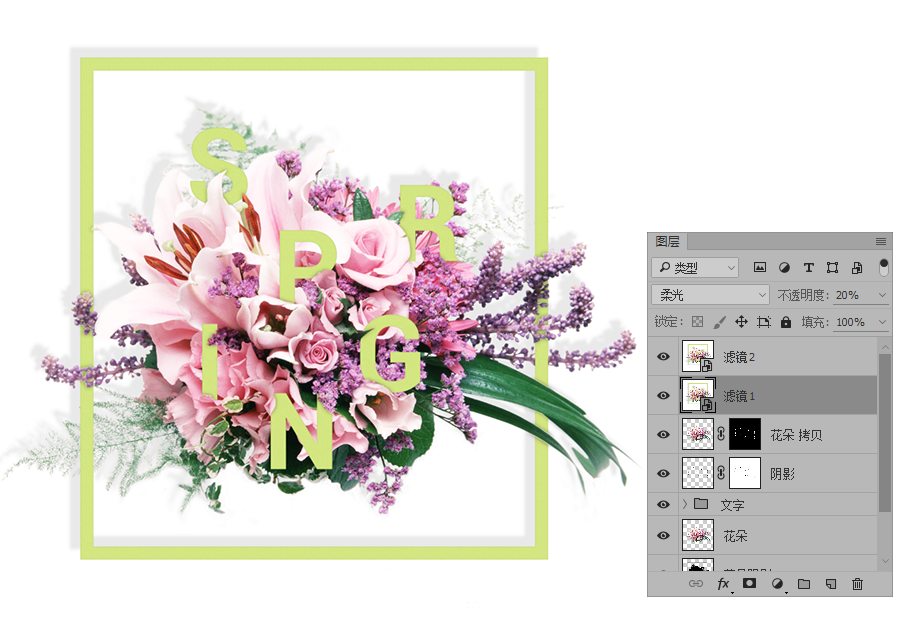Select the 图层 panel tab
The height and width of the screenshot is (620, 920).
[668, 241]
